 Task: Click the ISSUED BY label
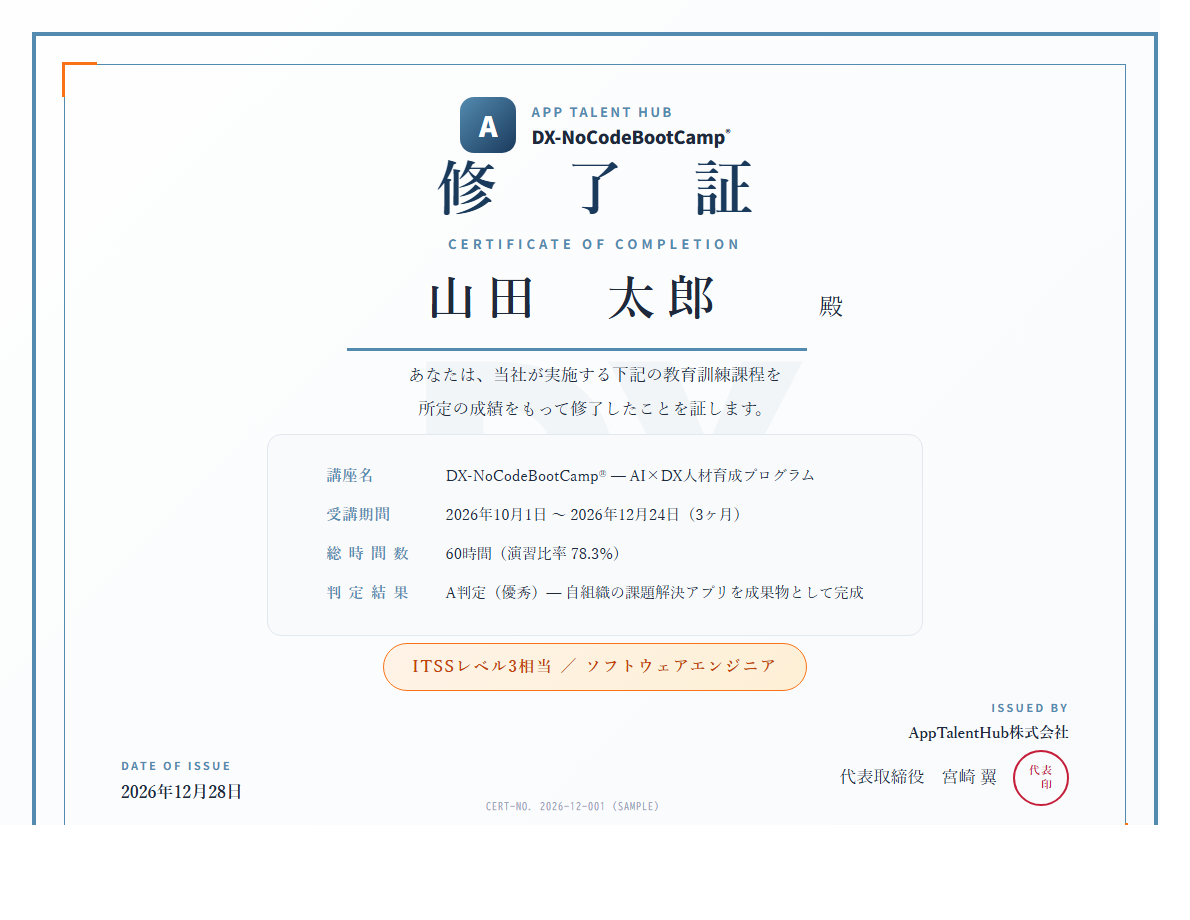(1030, 707)
